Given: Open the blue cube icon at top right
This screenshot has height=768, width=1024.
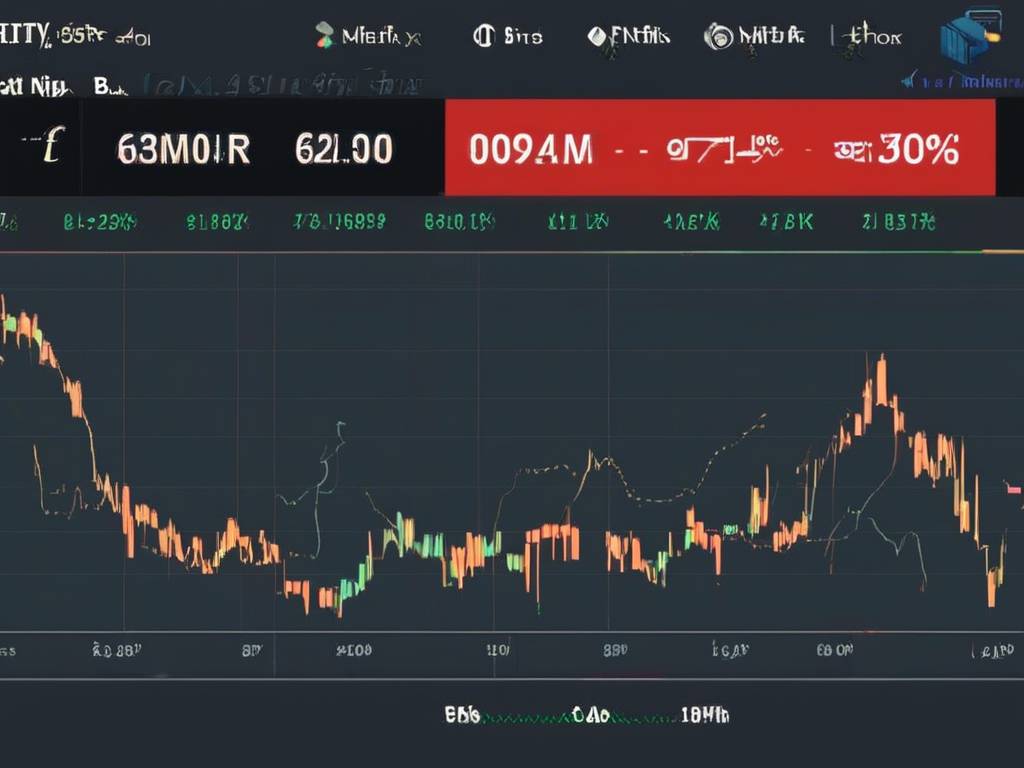Looking at the screenshot, I should (970, 38).
